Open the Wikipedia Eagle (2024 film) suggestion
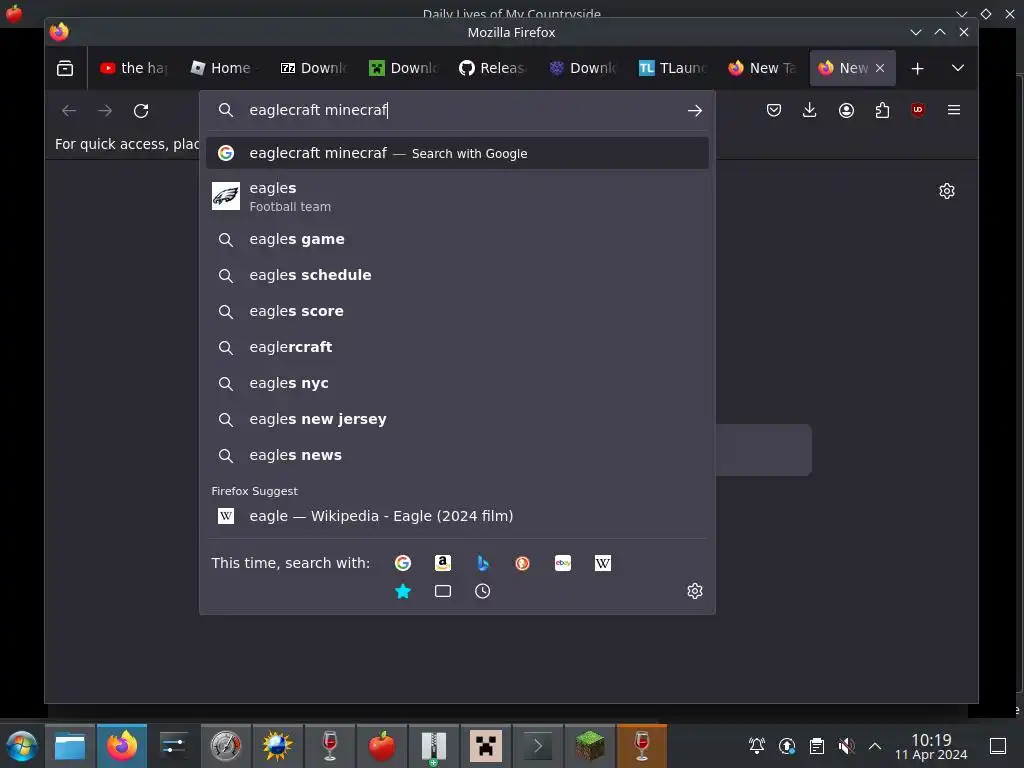 (457, 516)
